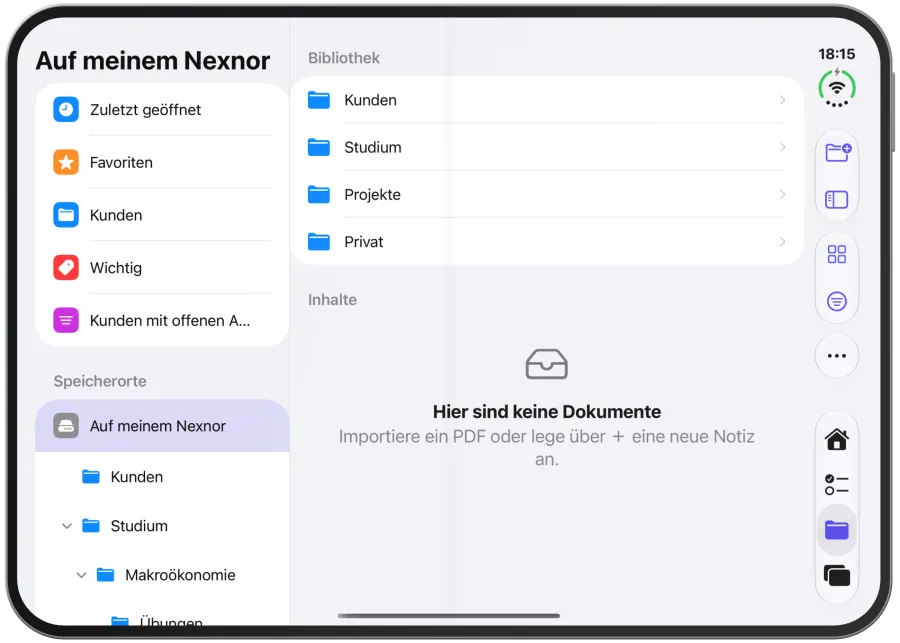900x643 pixels.
Task: Click the Privat folder icon in Bibliothek
Action: pos(319,242)
